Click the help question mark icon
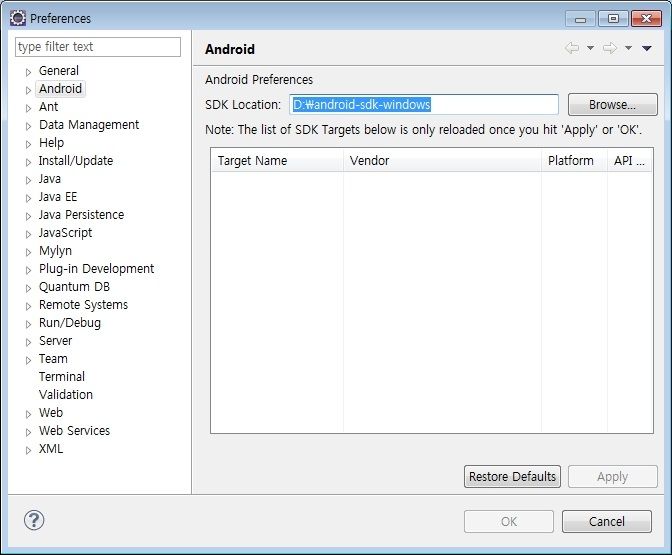Image resolution: width=672 pixels, height=555 pixels. [34, 521]
